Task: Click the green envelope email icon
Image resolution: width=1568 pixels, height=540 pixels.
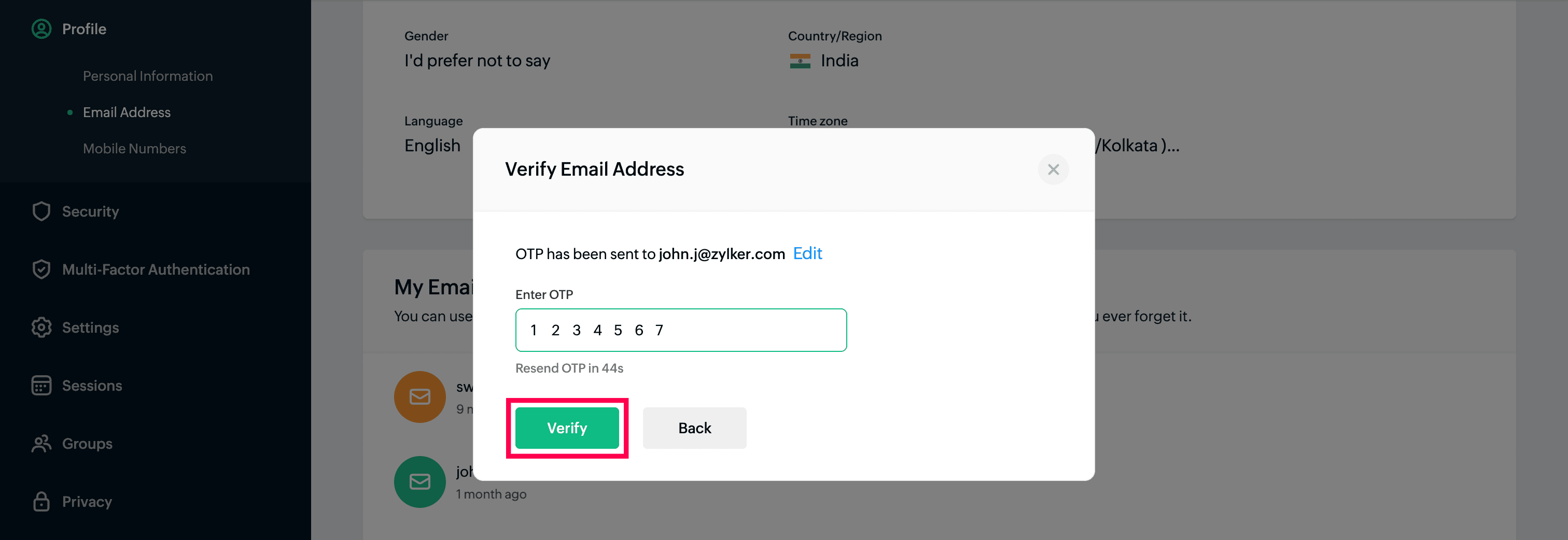Action: coord(419,482)
